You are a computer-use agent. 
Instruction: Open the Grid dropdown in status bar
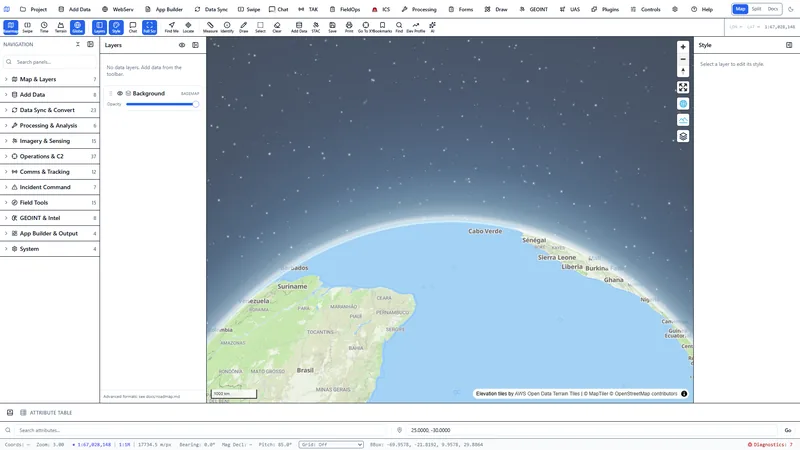coord(331,444)
